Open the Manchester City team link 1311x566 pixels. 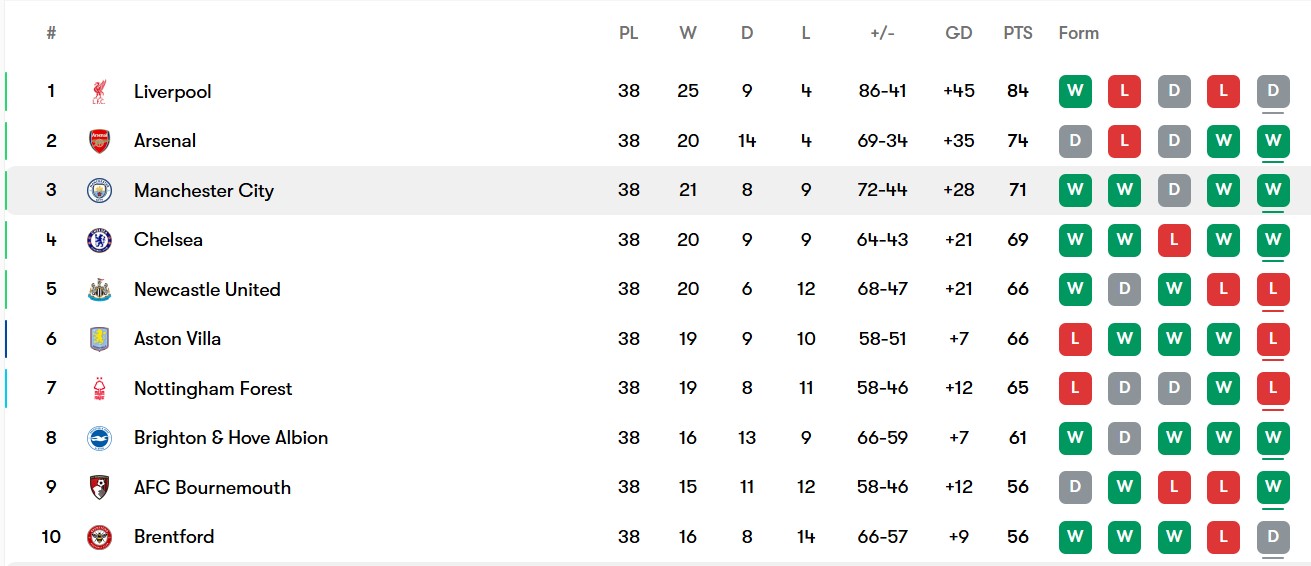click(204, 191)
